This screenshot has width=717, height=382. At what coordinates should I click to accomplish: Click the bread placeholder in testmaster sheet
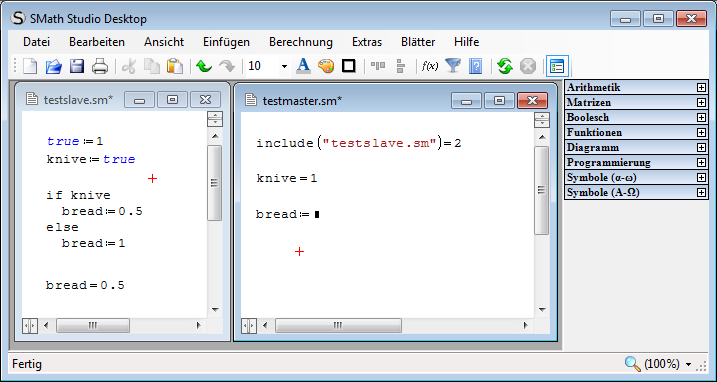(x=317, y=214)
